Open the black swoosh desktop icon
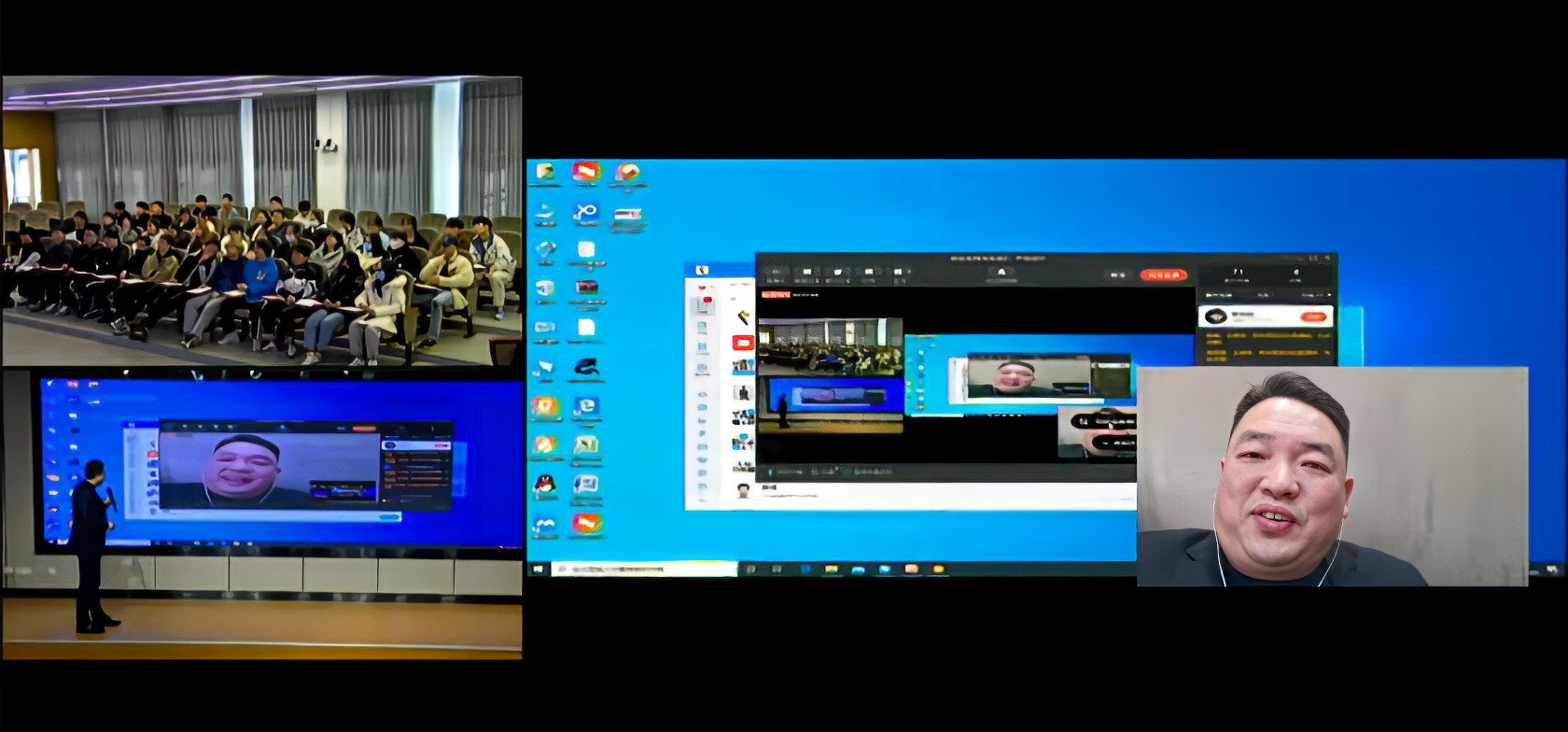The width and height of the screenshot is (1568, 732). tap(585, 367)
